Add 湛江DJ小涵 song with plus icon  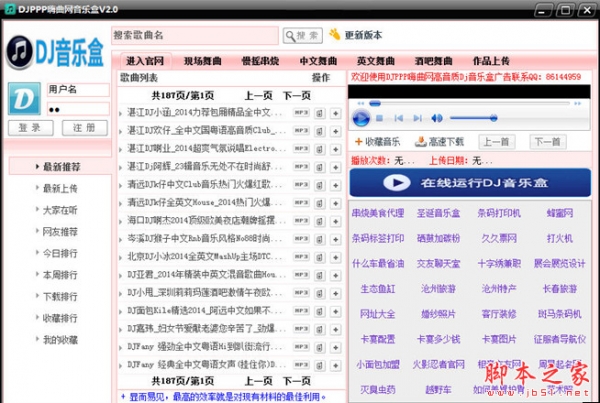coord(336,113)
